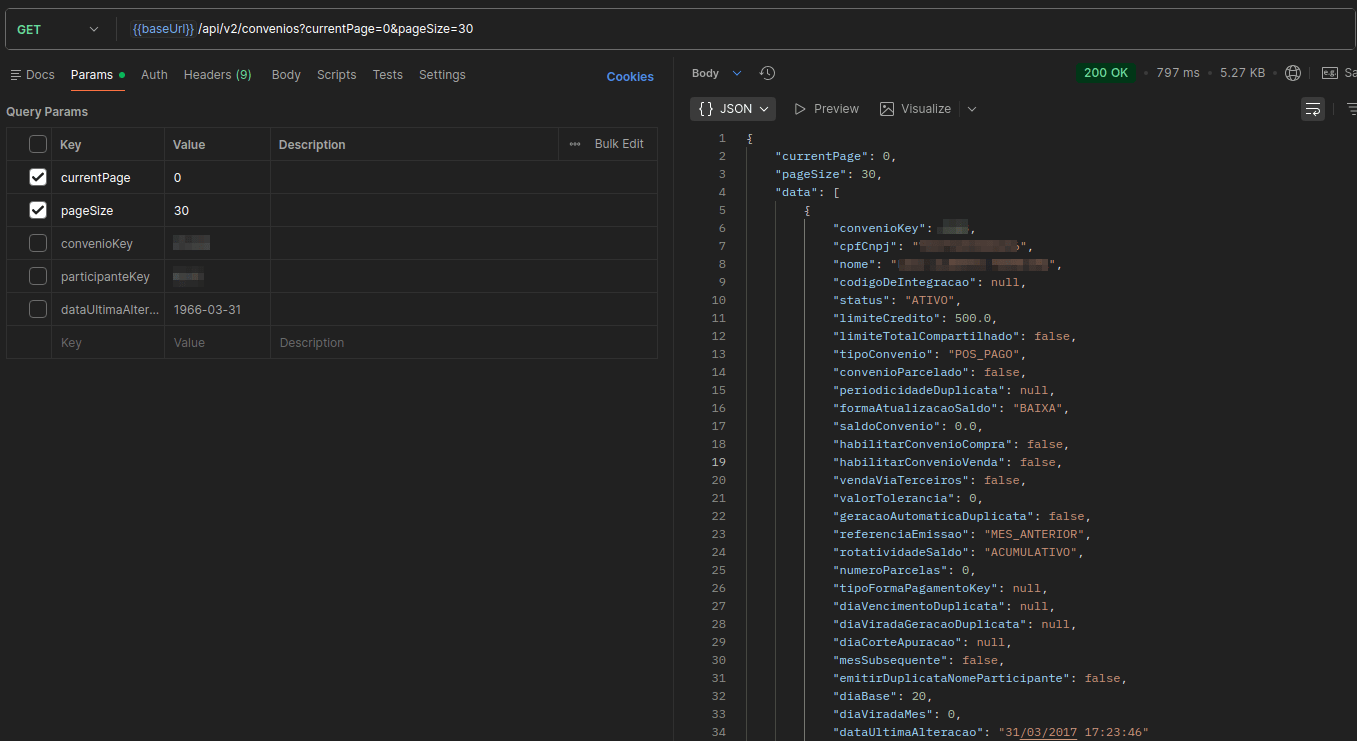Toggle the select-all params header checkbox
This screenshot has height=741, width=1357.
click(38, 144)
